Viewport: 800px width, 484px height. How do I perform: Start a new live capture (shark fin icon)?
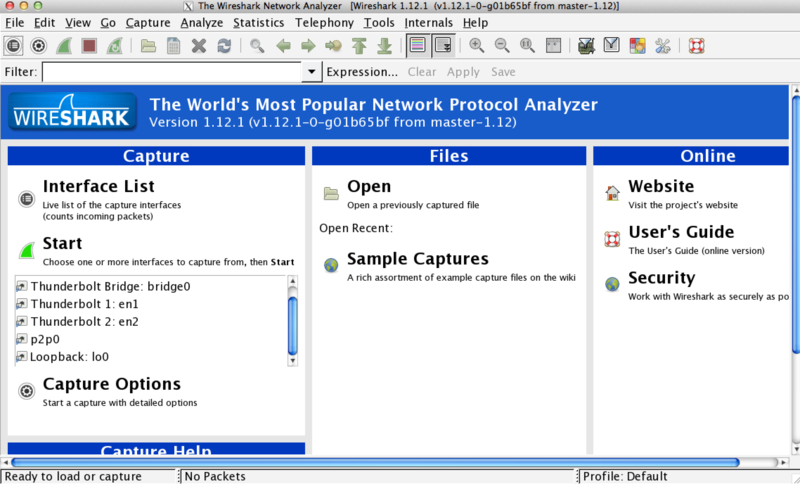(64, 46)
